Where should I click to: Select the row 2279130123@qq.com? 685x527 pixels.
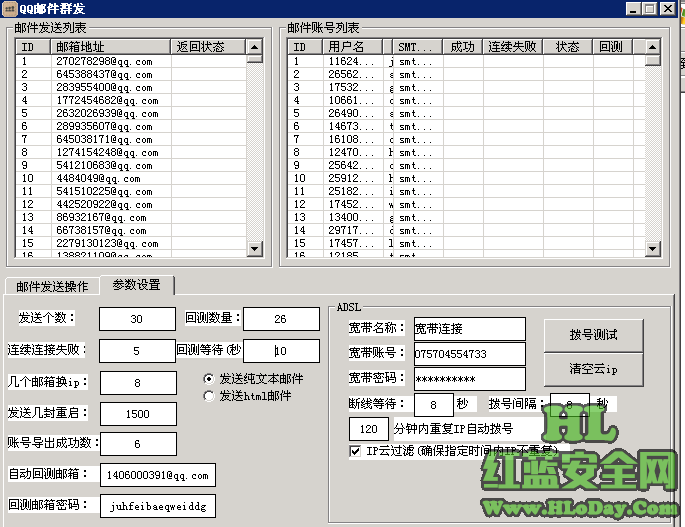click(x=131, y=243)
